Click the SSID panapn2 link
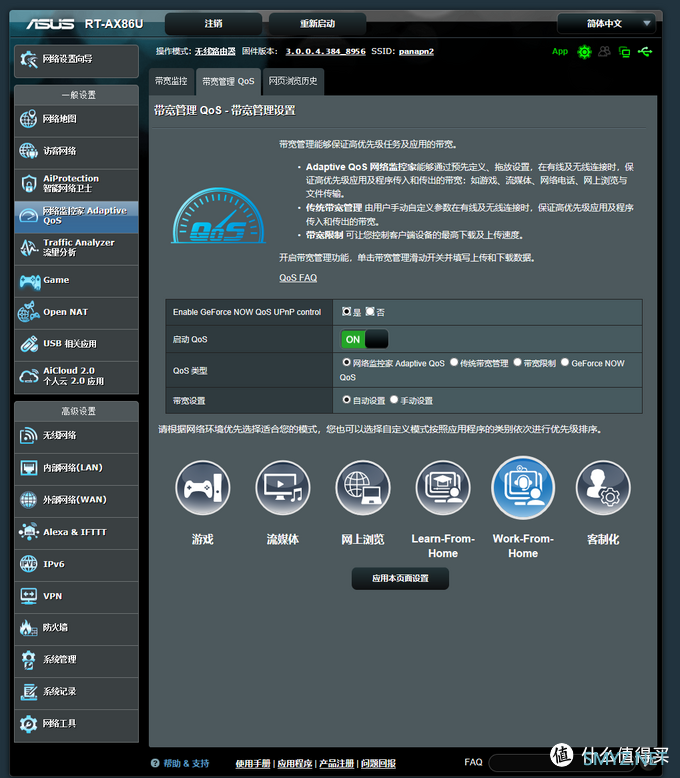The image size is (680, 778). [x=416, y=51]
